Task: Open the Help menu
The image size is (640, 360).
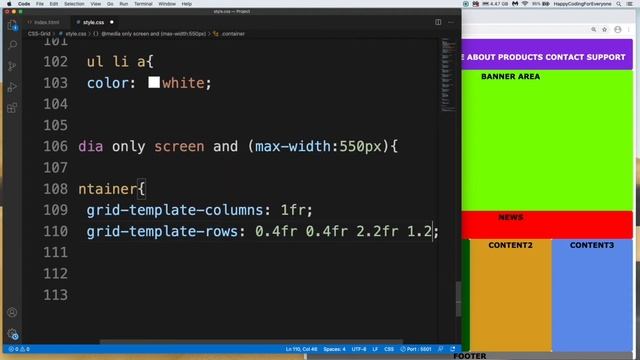Action: pyautogui.click(x=187, y=4)
